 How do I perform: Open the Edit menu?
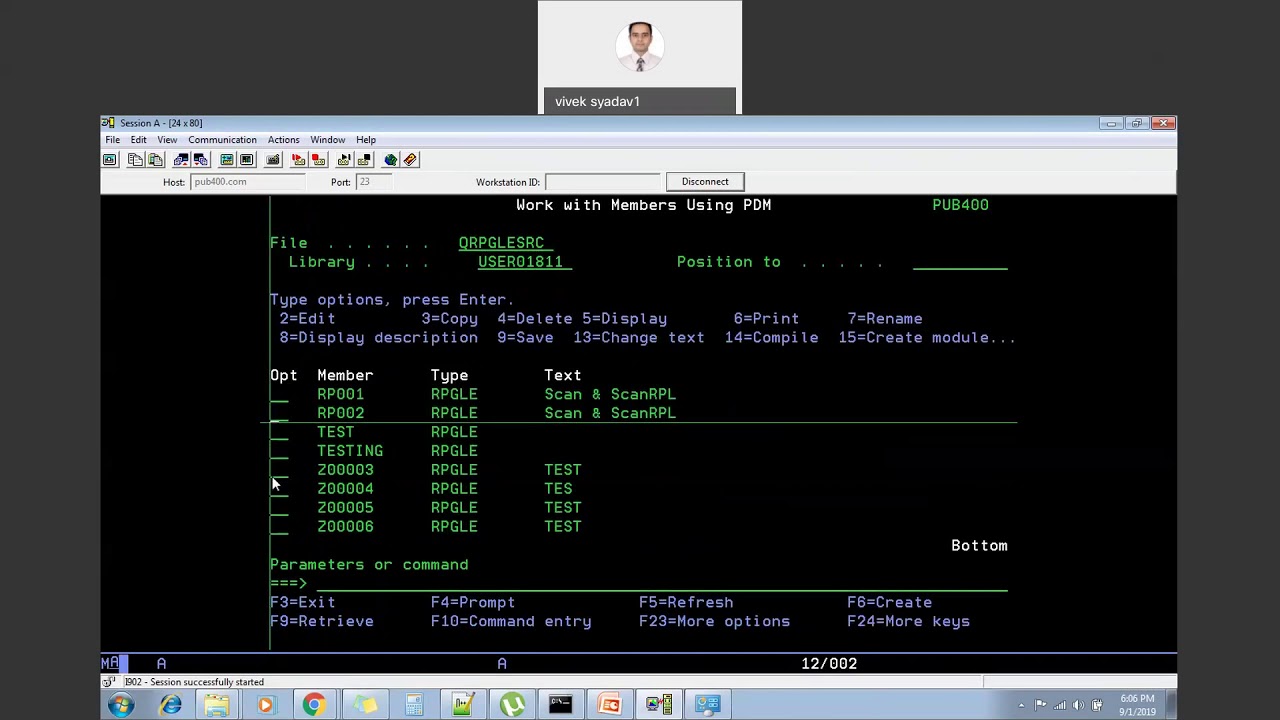tap(138, 140)
